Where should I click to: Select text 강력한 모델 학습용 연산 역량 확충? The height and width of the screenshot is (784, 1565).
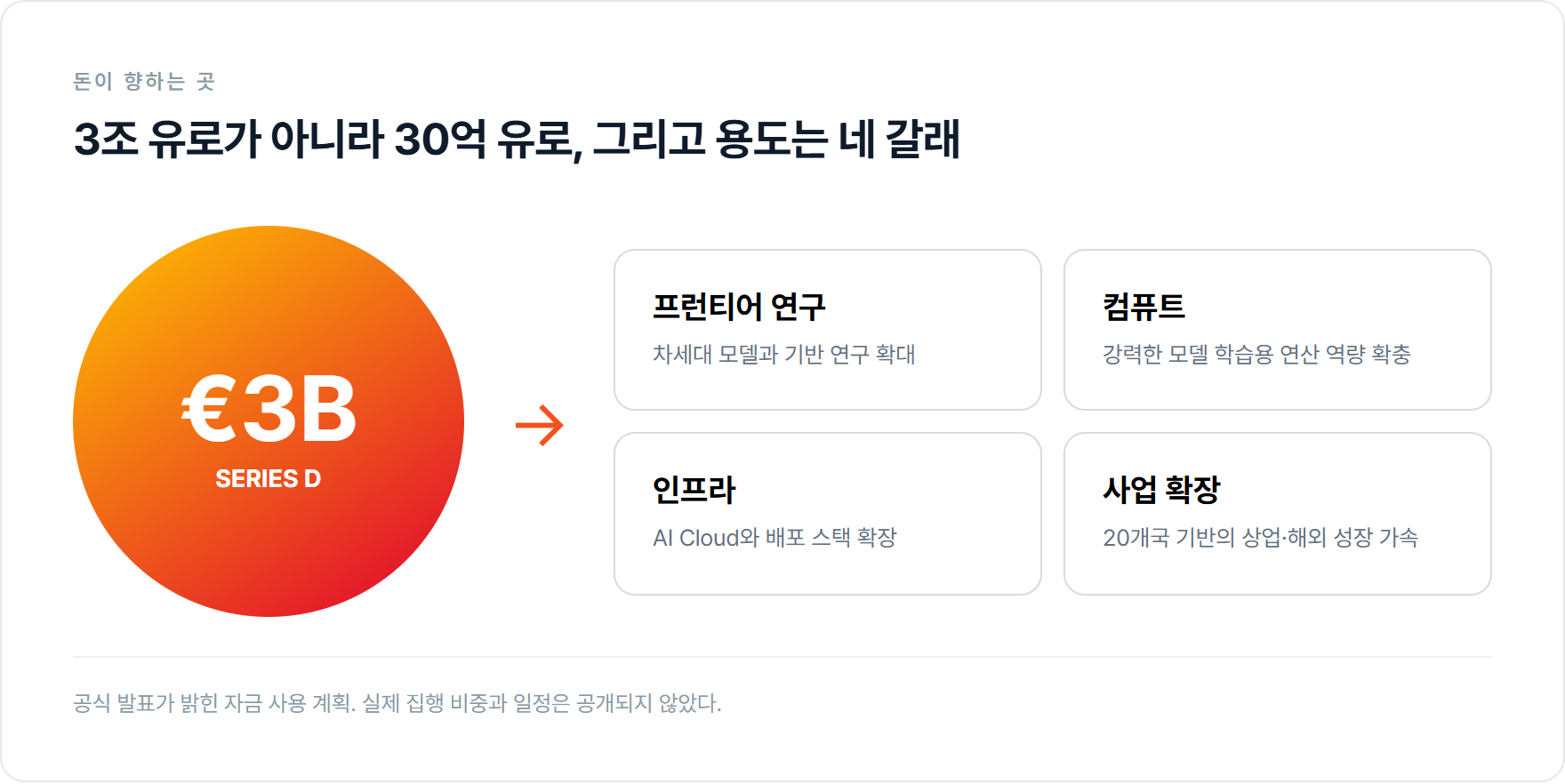point(1256,355)
